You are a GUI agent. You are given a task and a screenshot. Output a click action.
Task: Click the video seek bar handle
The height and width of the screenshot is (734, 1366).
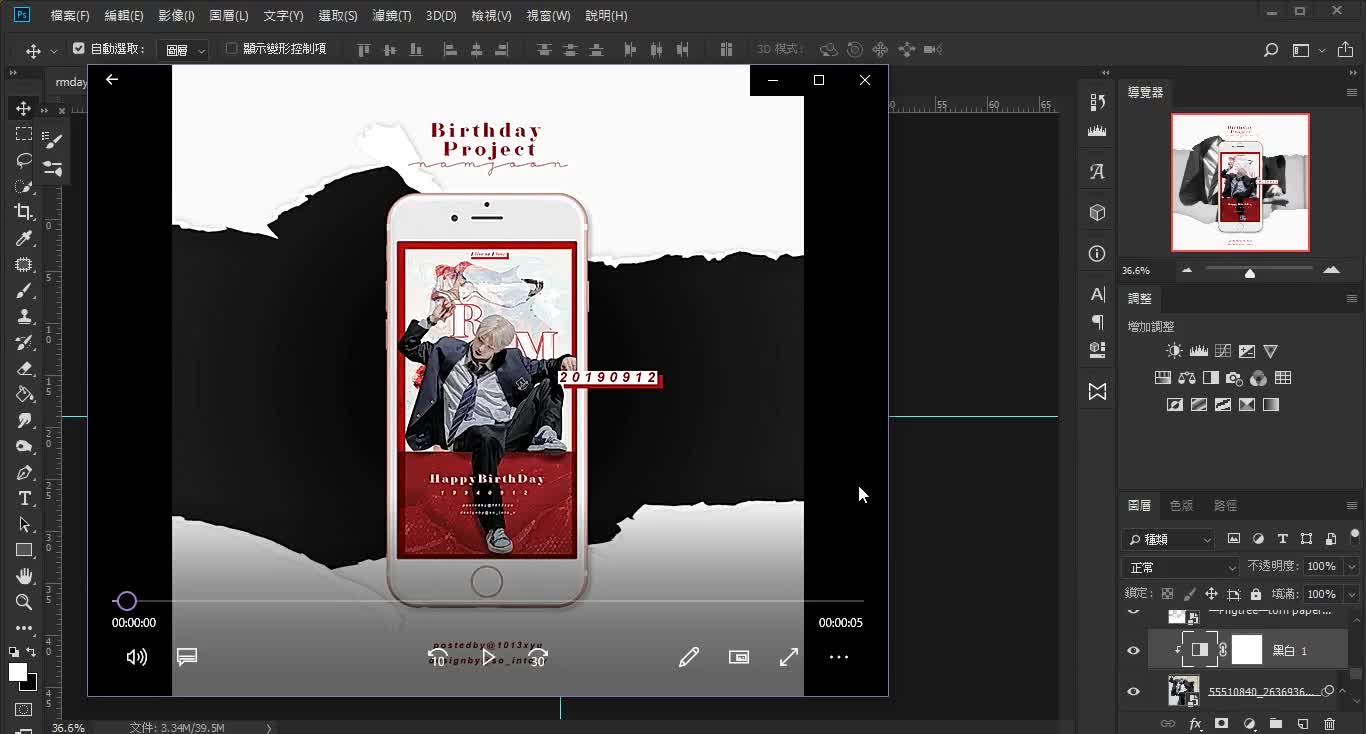[126, 601]
